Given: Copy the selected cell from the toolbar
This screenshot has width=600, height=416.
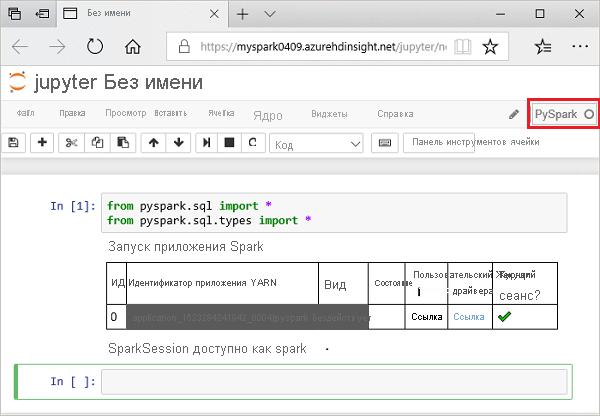Looking at the screenshot, I should coord(97,143).
